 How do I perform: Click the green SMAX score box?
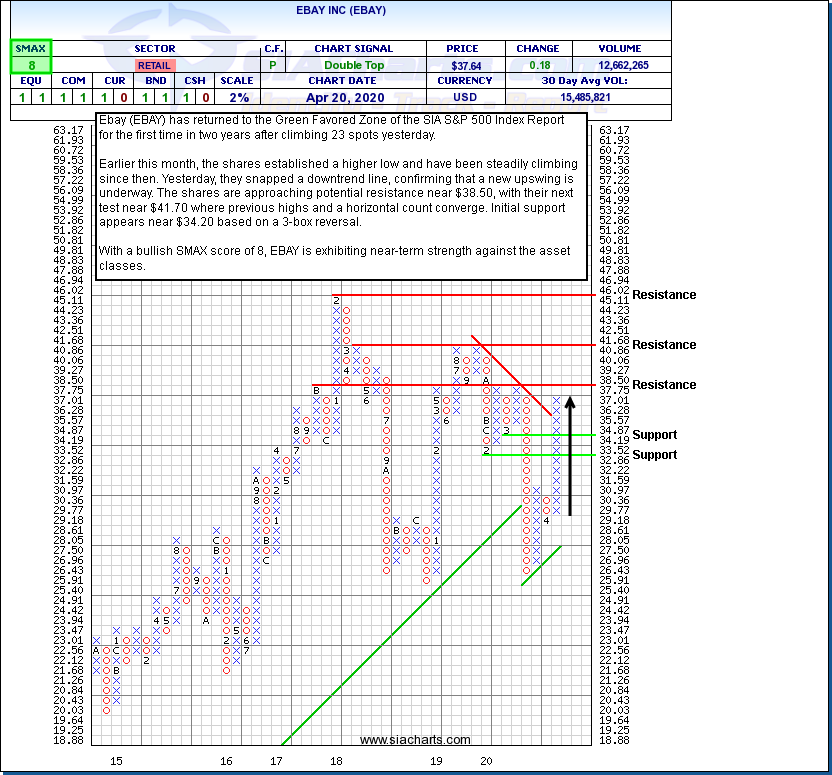(x=31, y=64)
